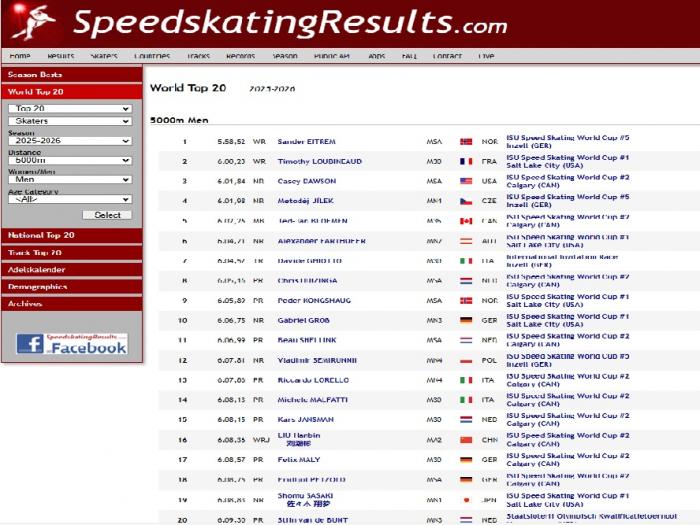Click Germany flag in Felix Maly row
The height and width of the screenshot is (525, 700).
click(x=466, y=460)
